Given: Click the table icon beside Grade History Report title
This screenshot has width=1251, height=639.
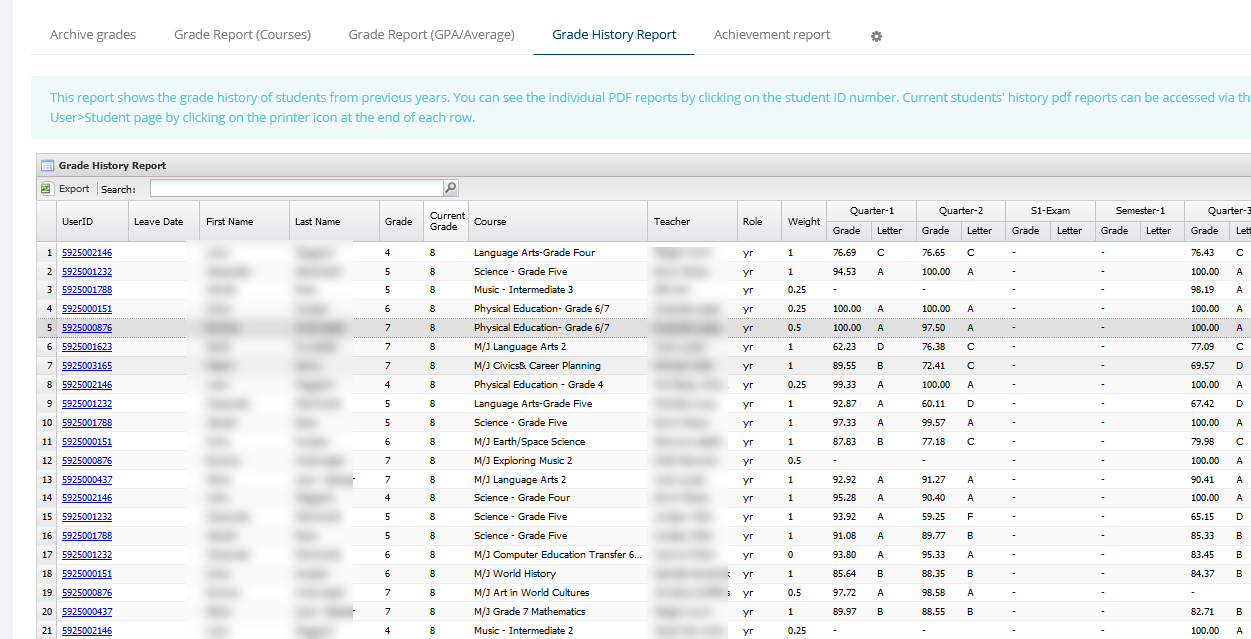Looking at the screenshot, I should 46,165.
